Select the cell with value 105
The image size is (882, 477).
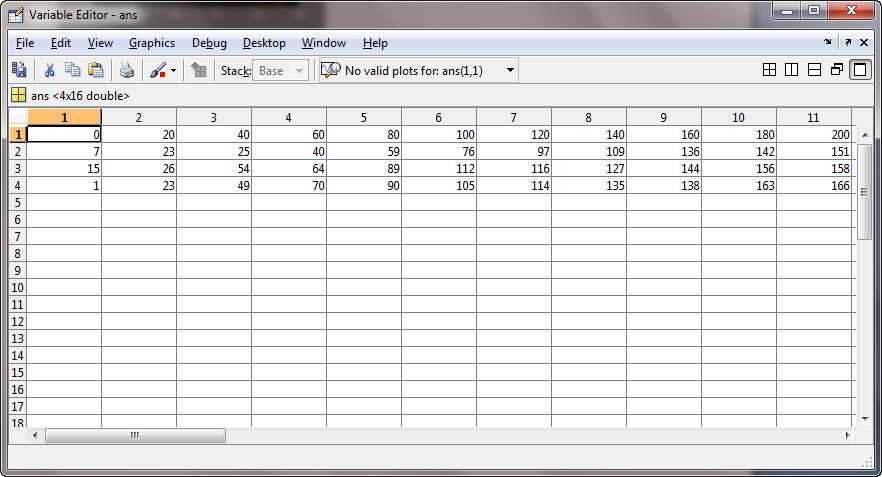tap(439, 185)
